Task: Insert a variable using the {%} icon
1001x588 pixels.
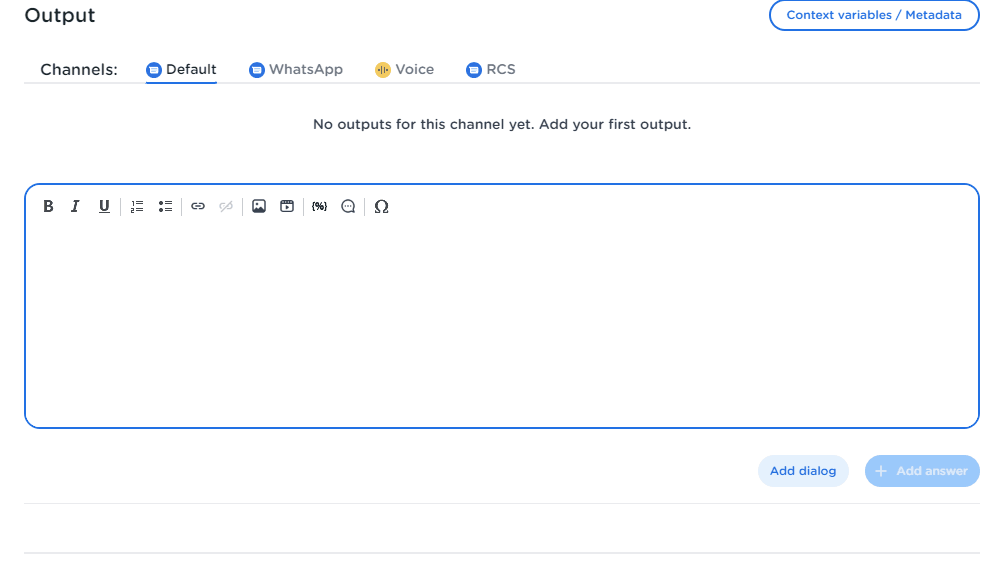Action: (319, 206)
